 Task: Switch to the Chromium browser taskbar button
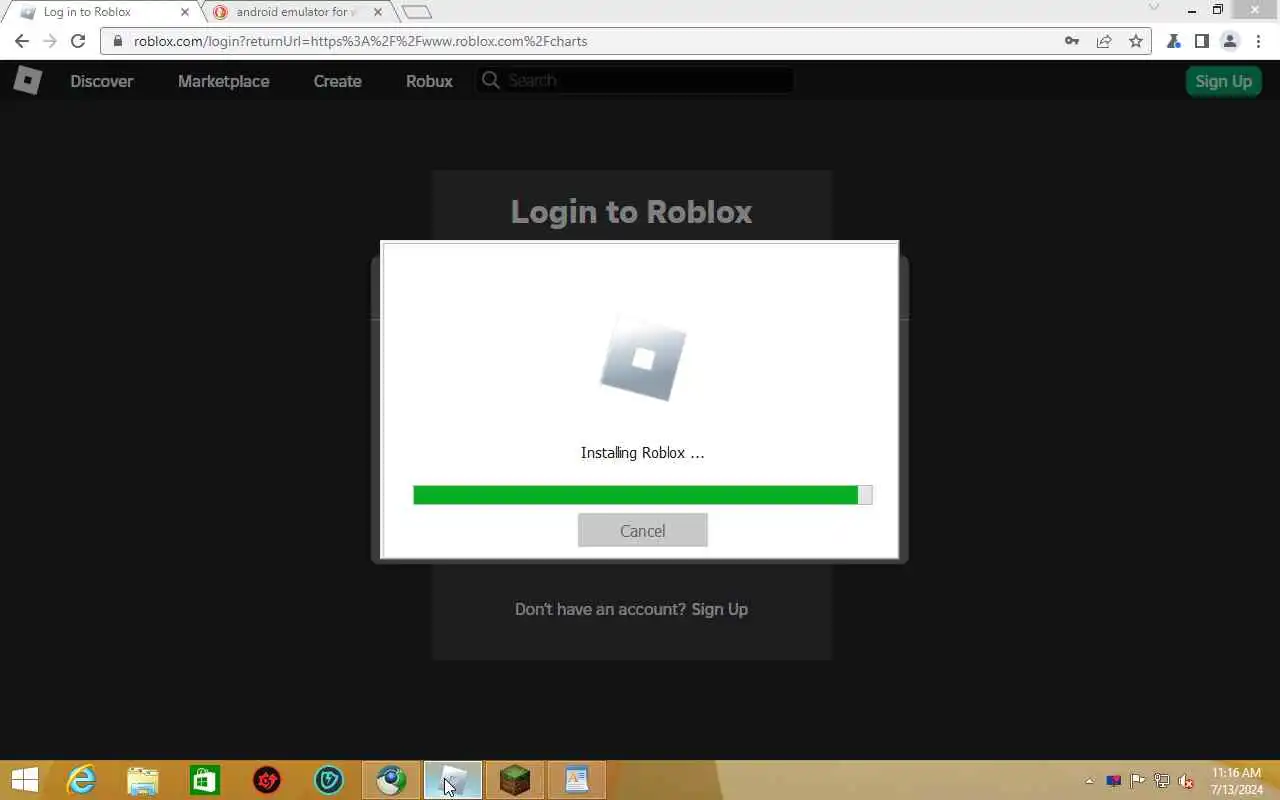coord(391,780)
